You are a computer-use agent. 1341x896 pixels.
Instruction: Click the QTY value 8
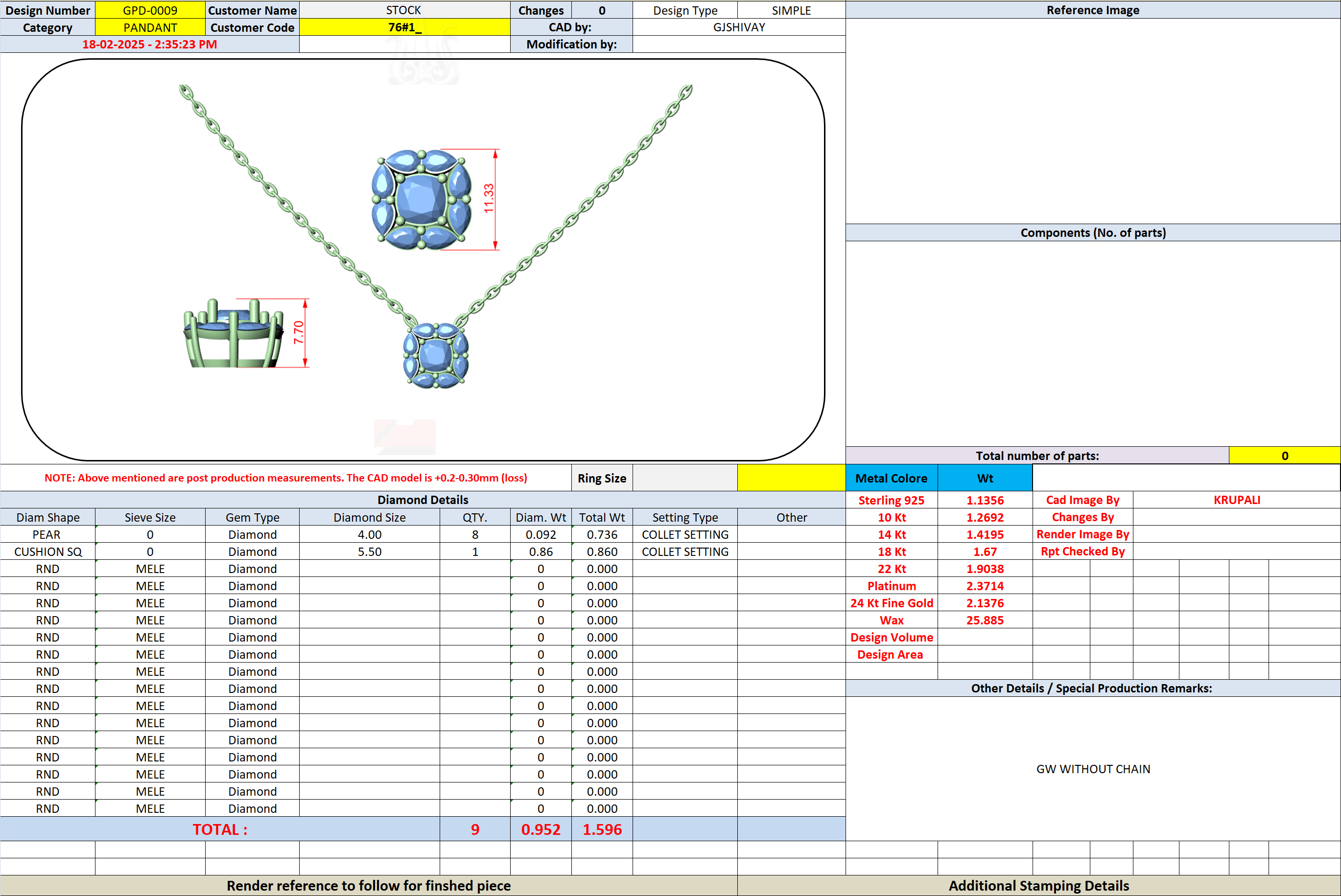[475, 534]
